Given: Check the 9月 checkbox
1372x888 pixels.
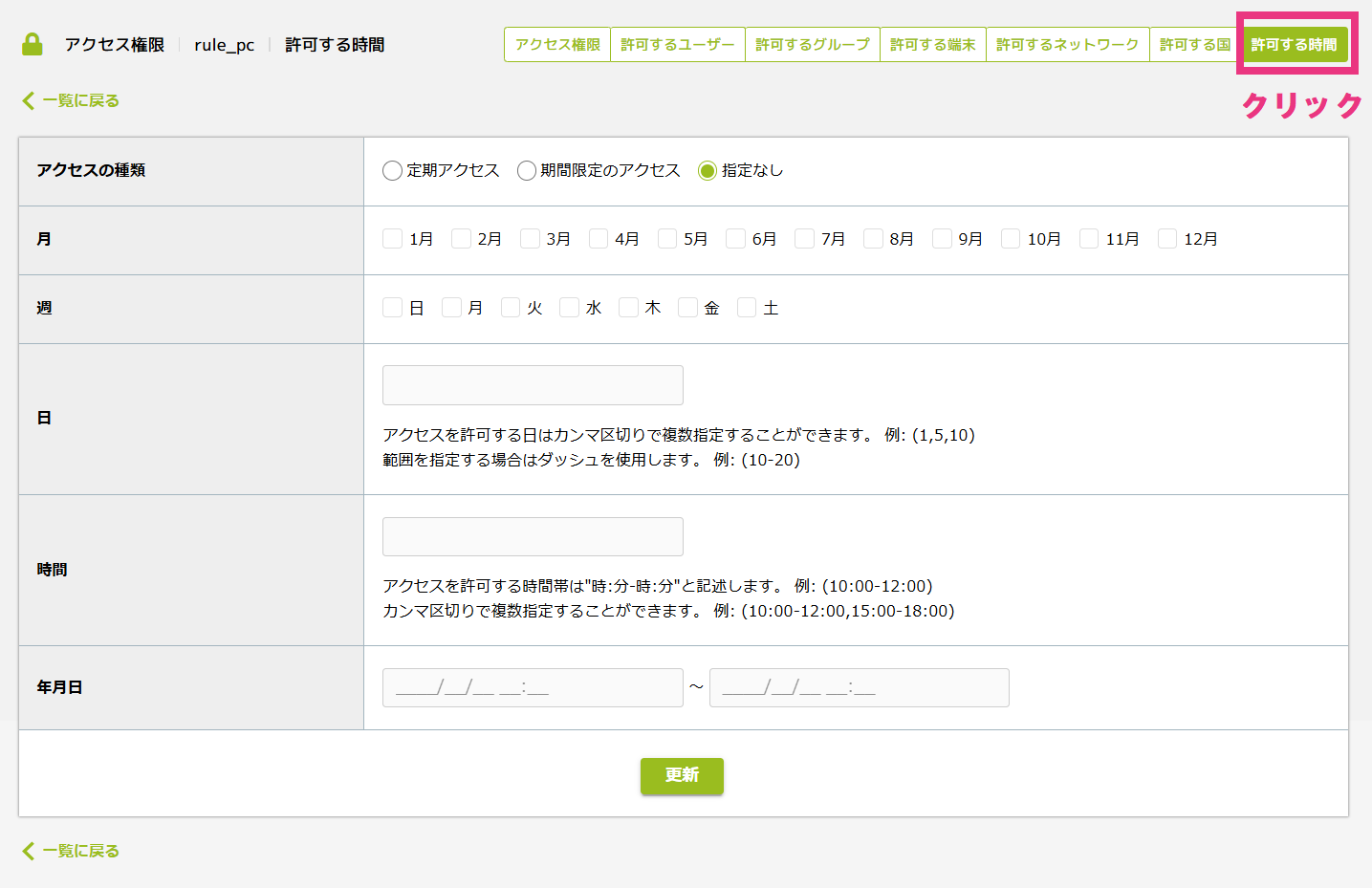Looking at the screenshot, I should 942,238.
